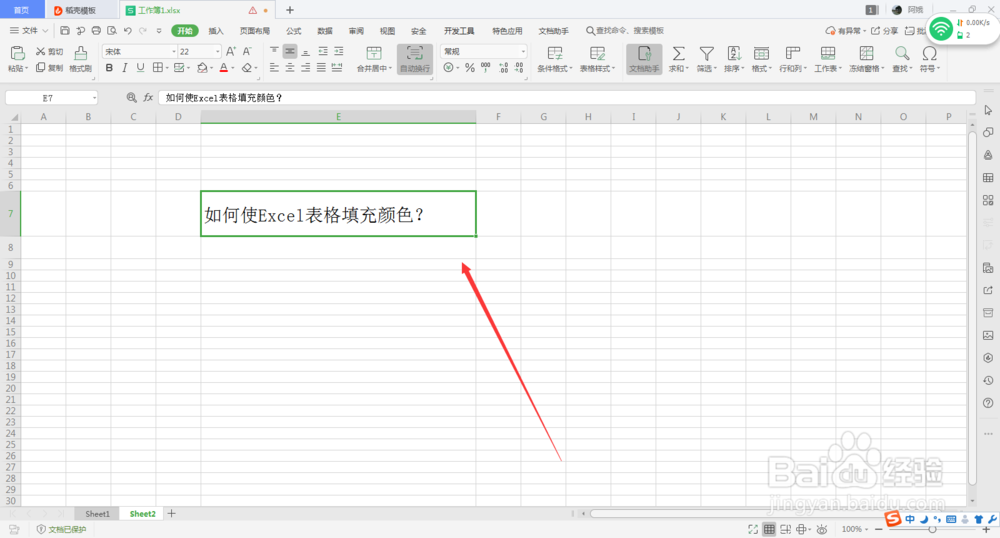The height and width of the screenshot is (538, 1000).
Task: Open Table Styles (表格样式)
Action: (597, 59)
